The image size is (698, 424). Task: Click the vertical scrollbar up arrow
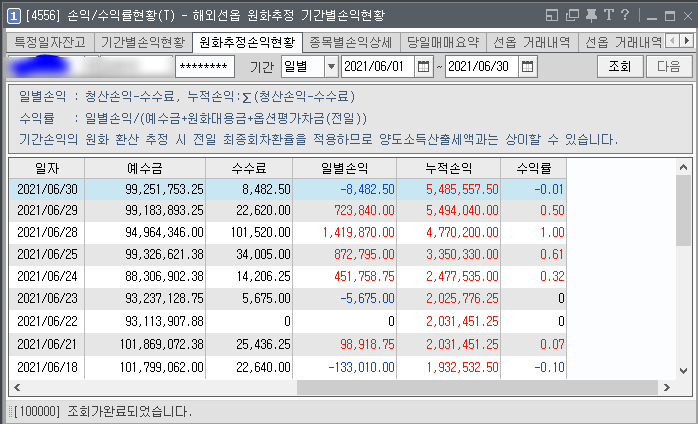click(683, 167)
